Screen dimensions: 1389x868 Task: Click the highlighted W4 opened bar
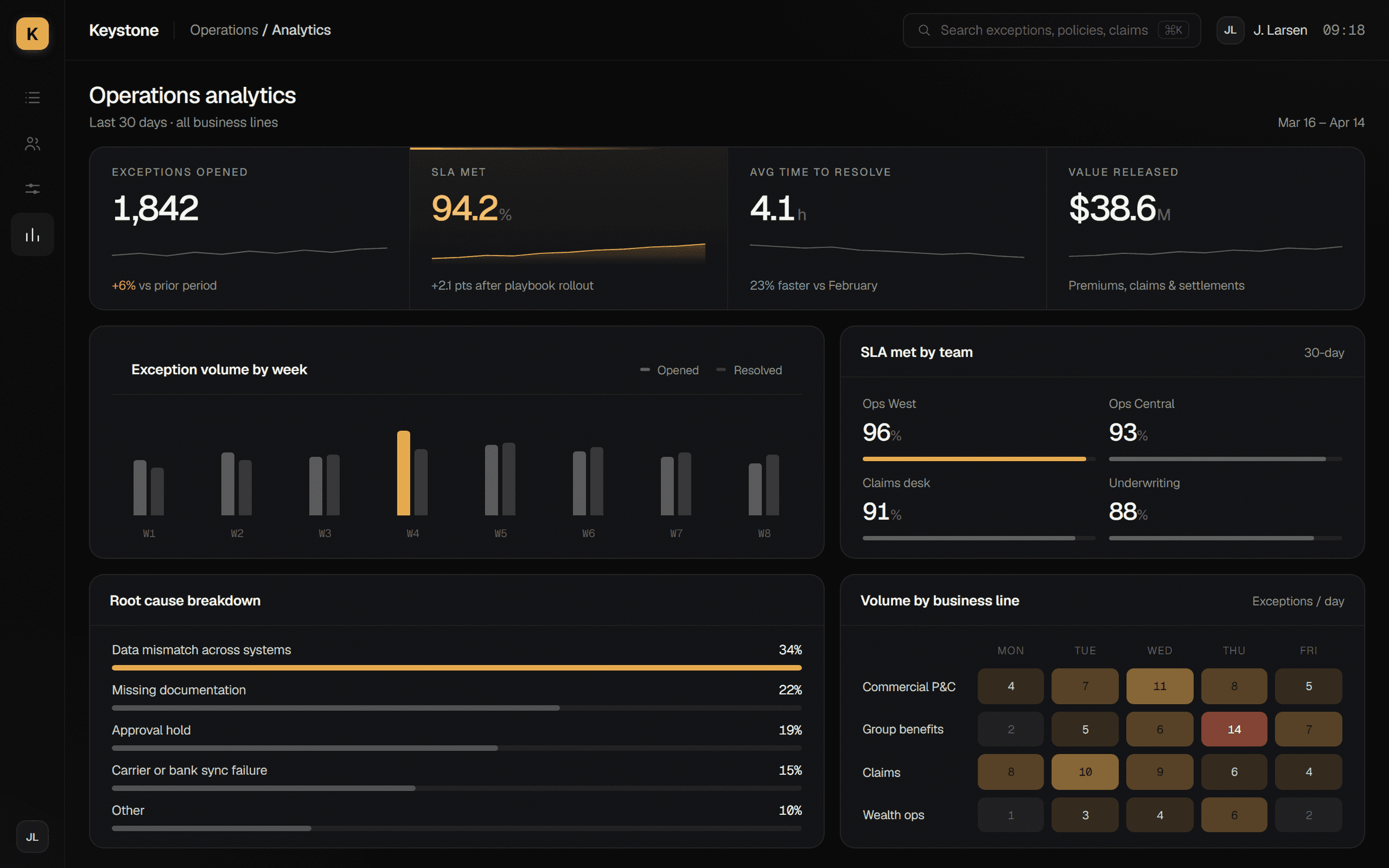click(x=403, y=473)
